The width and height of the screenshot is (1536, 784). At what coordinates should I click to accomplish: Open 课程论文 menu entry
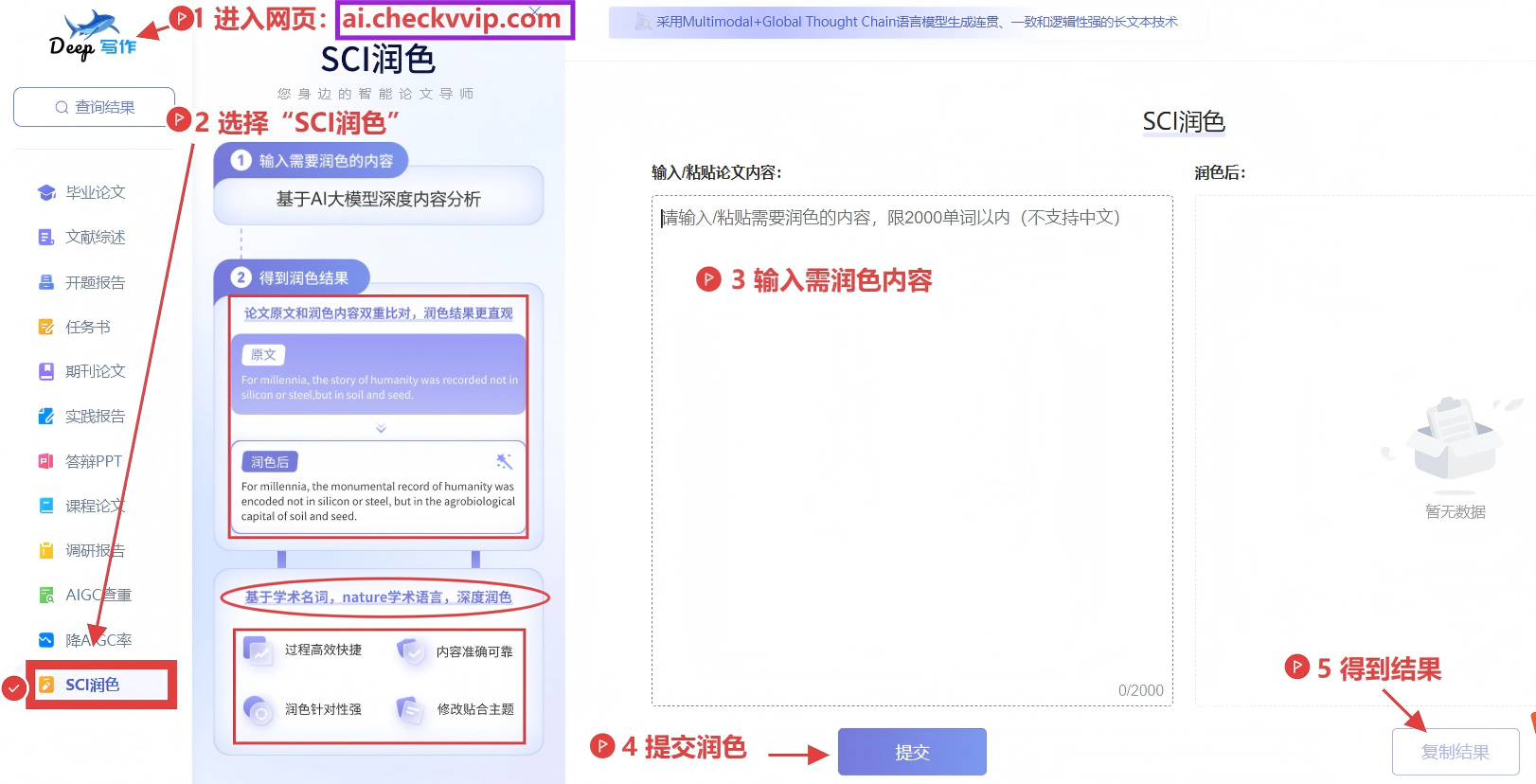[x=96, y=506]
